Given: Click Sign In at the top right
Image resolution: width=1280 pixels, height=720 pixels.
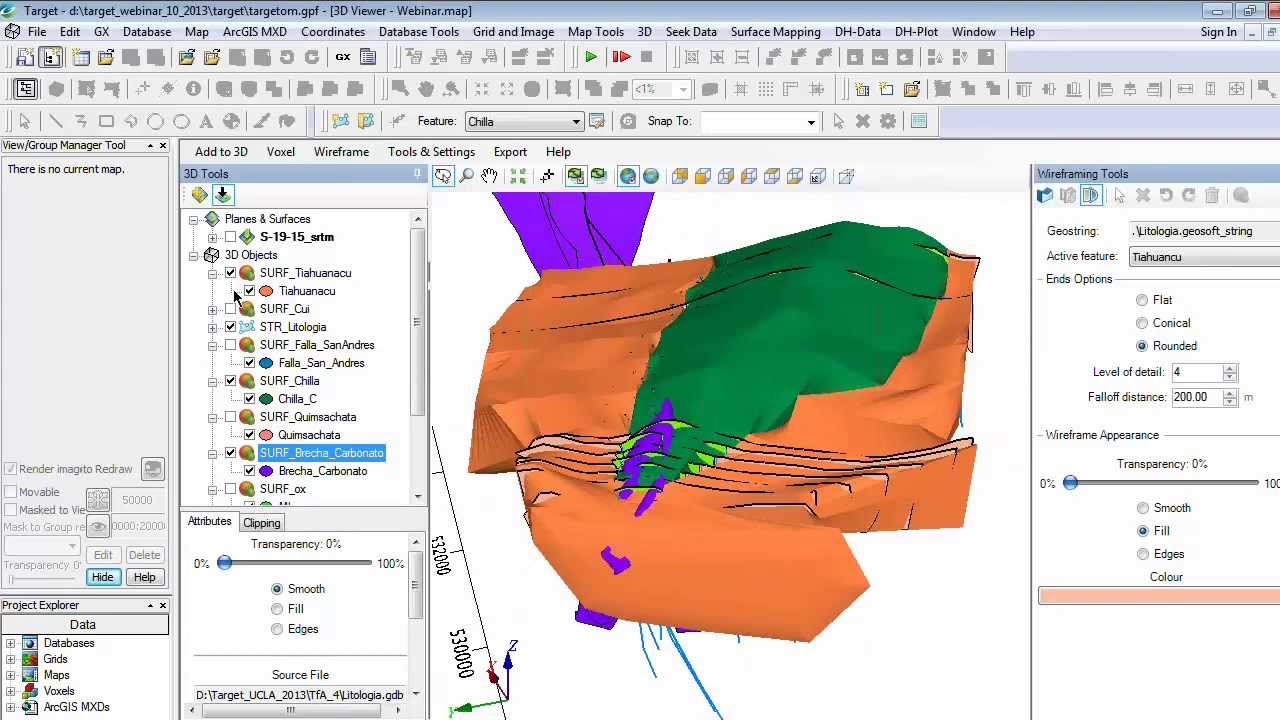Looking at the screenshot, I should (1218, 32).
